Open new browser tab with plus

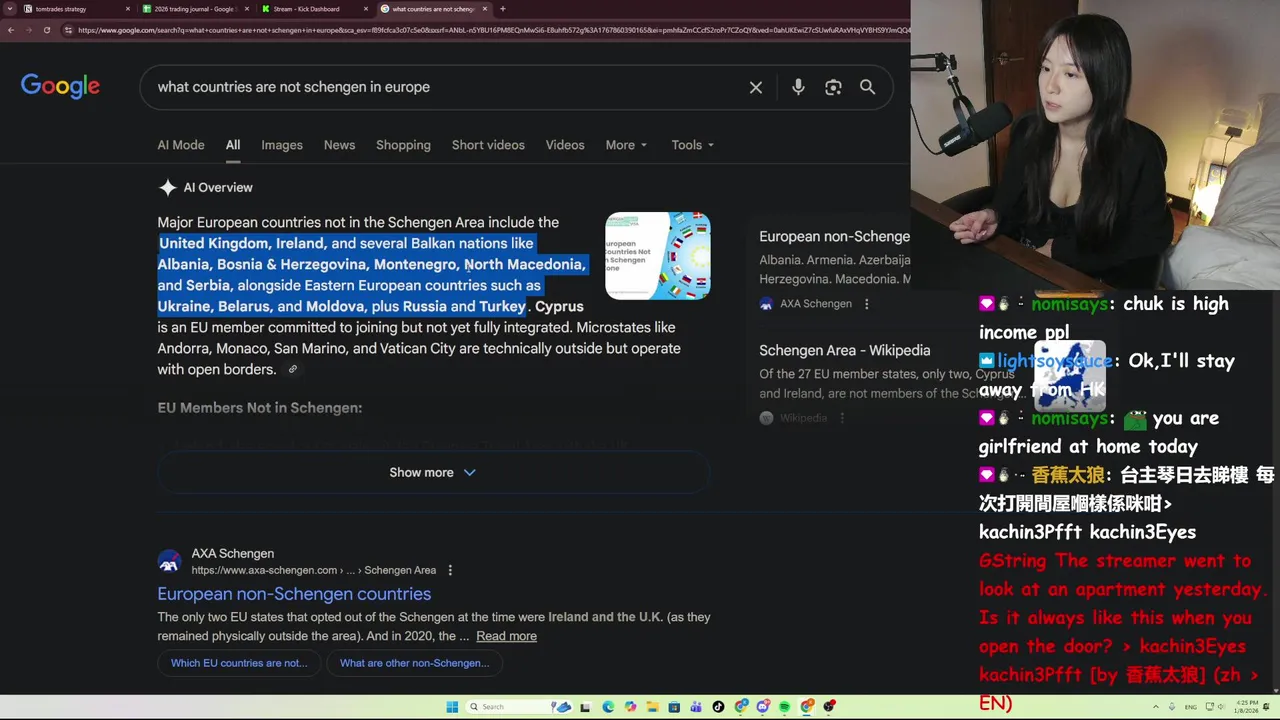tap(502, 9)
